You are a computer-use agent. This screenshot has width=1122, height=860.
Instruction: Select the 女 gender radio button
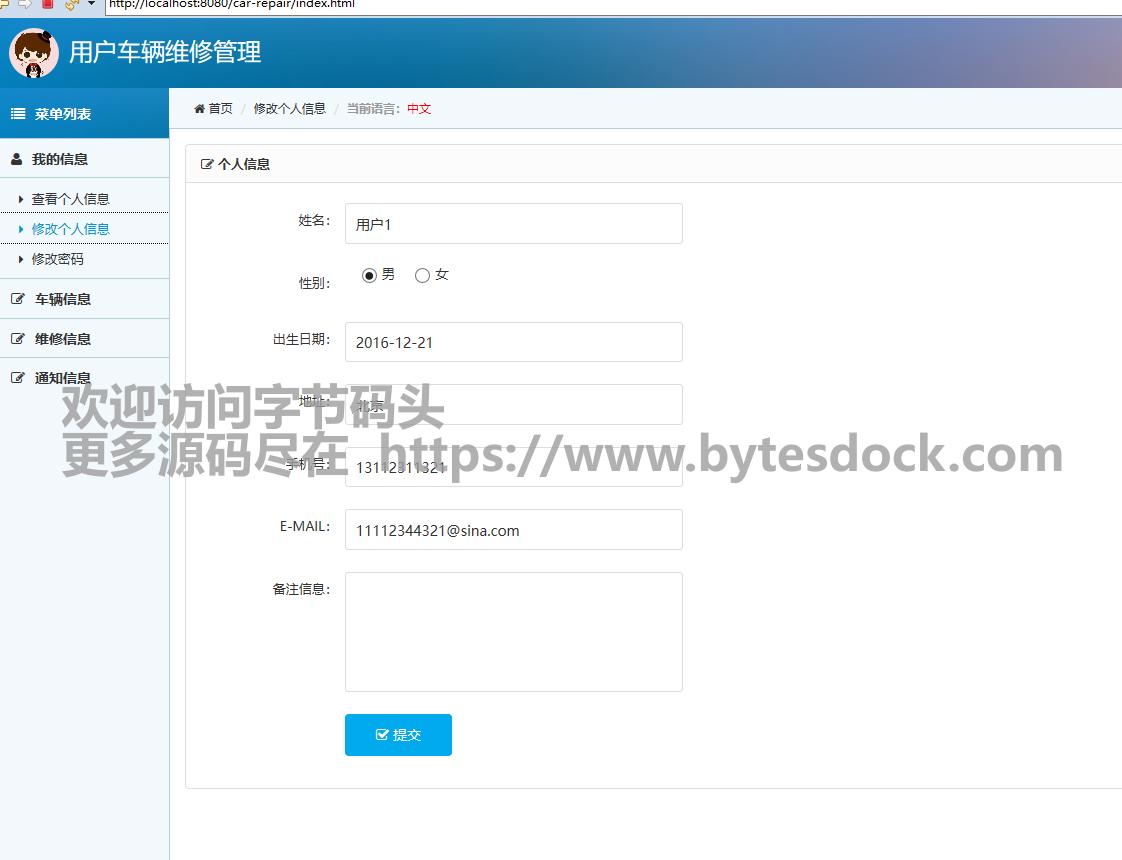click(x=422, y=275)
